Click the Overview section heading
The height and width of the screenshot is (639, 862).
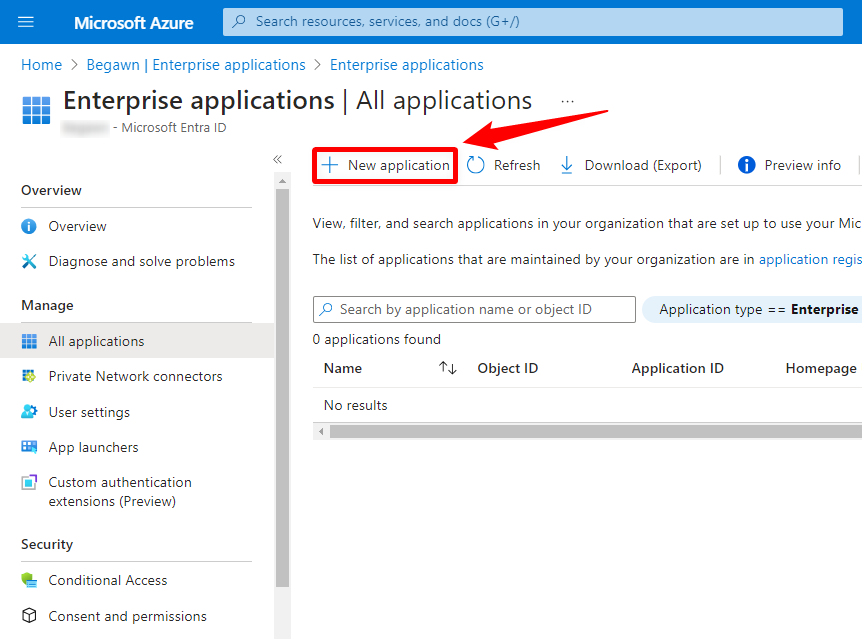[x=51, y=190]
